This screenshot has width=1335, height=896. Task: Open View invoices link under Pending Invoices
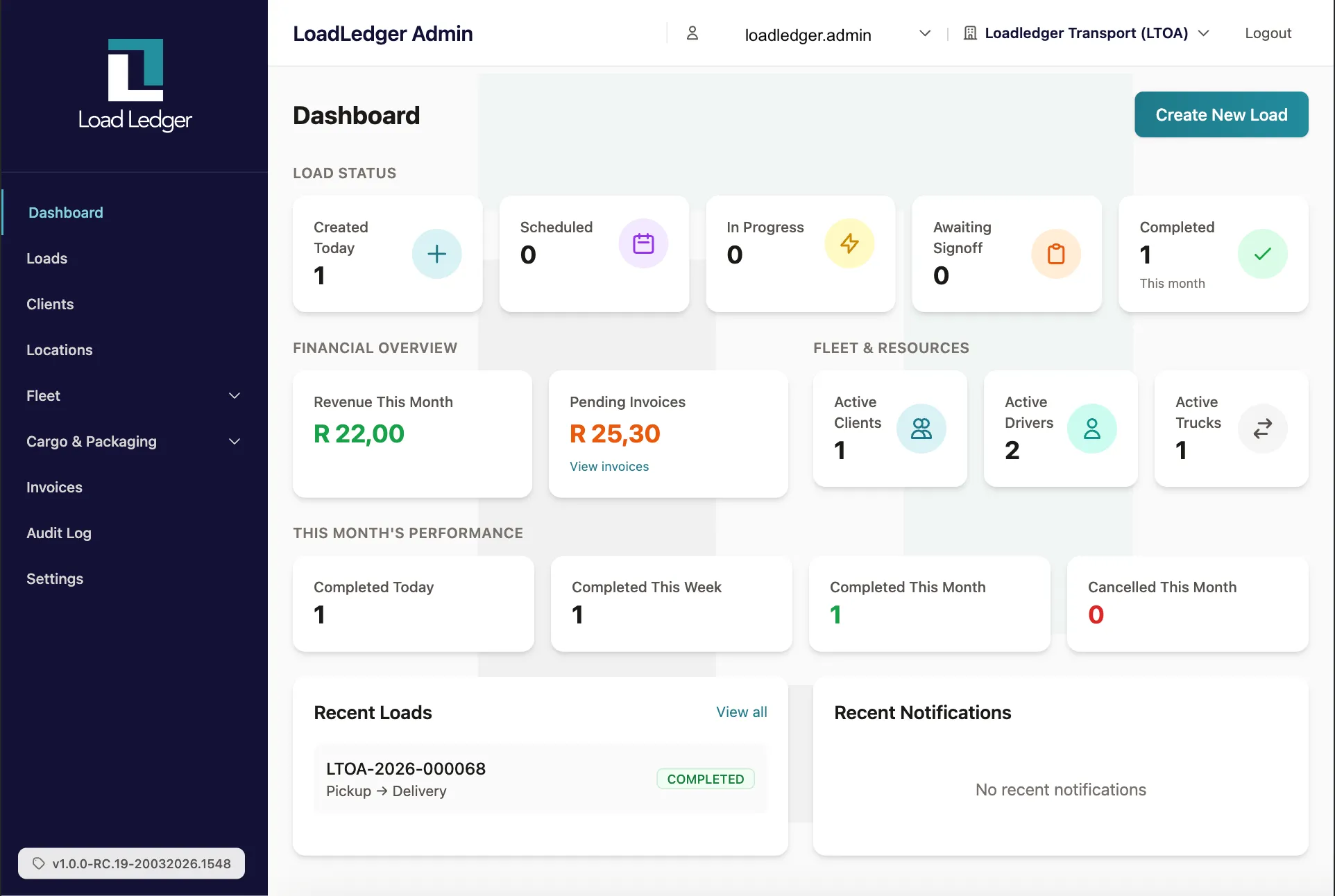(609, 466)
